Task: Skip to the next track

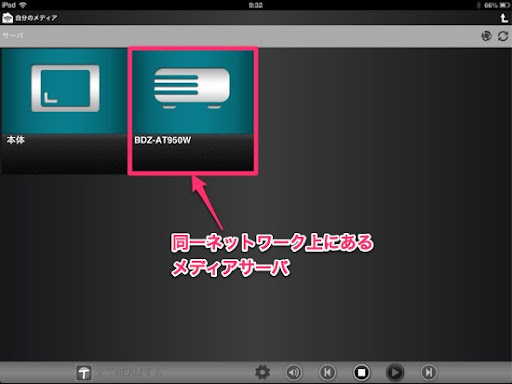Action: tap(429, 372)
